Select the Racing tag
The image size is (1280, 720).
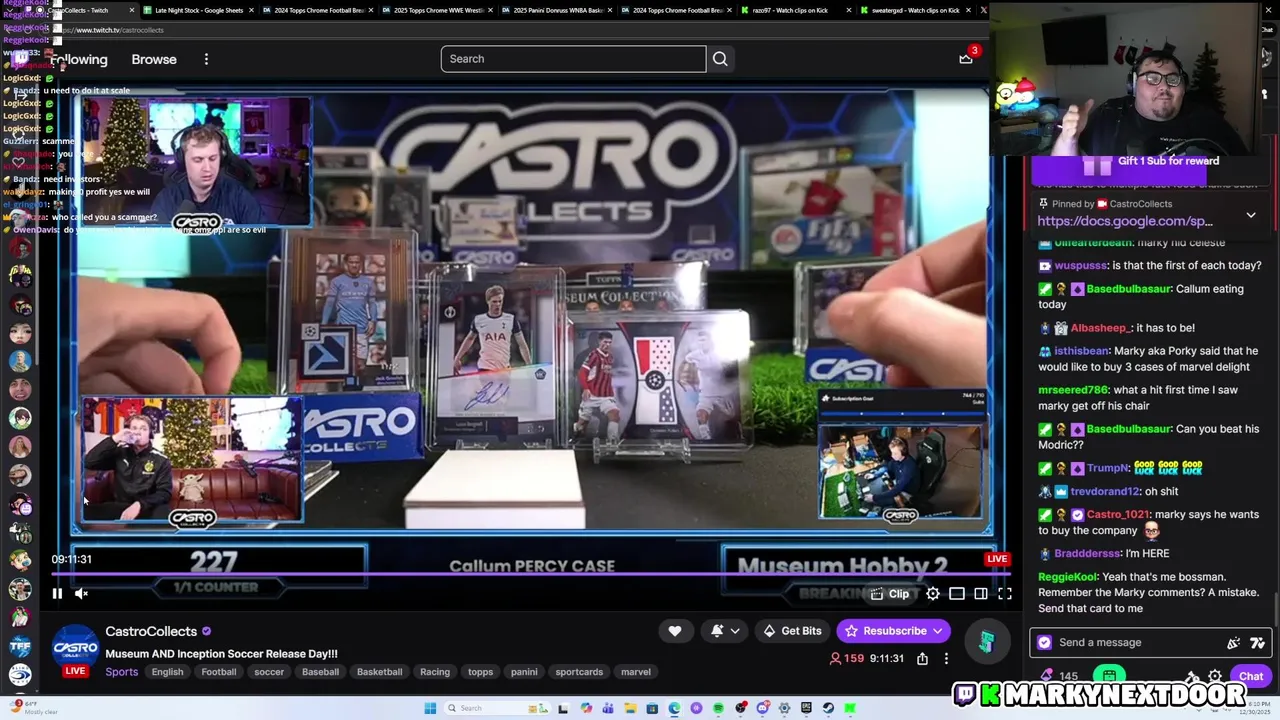point(435,672)
